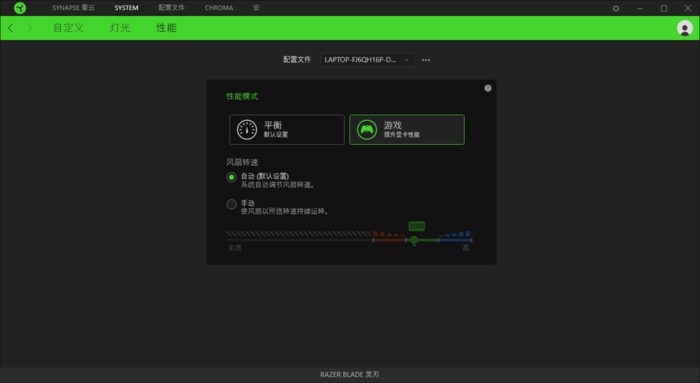The width and height of the screenshot is (700, 383).
Task: Choose 自动 (默认设置) fan speed option
Action: (x=231, y=177)
